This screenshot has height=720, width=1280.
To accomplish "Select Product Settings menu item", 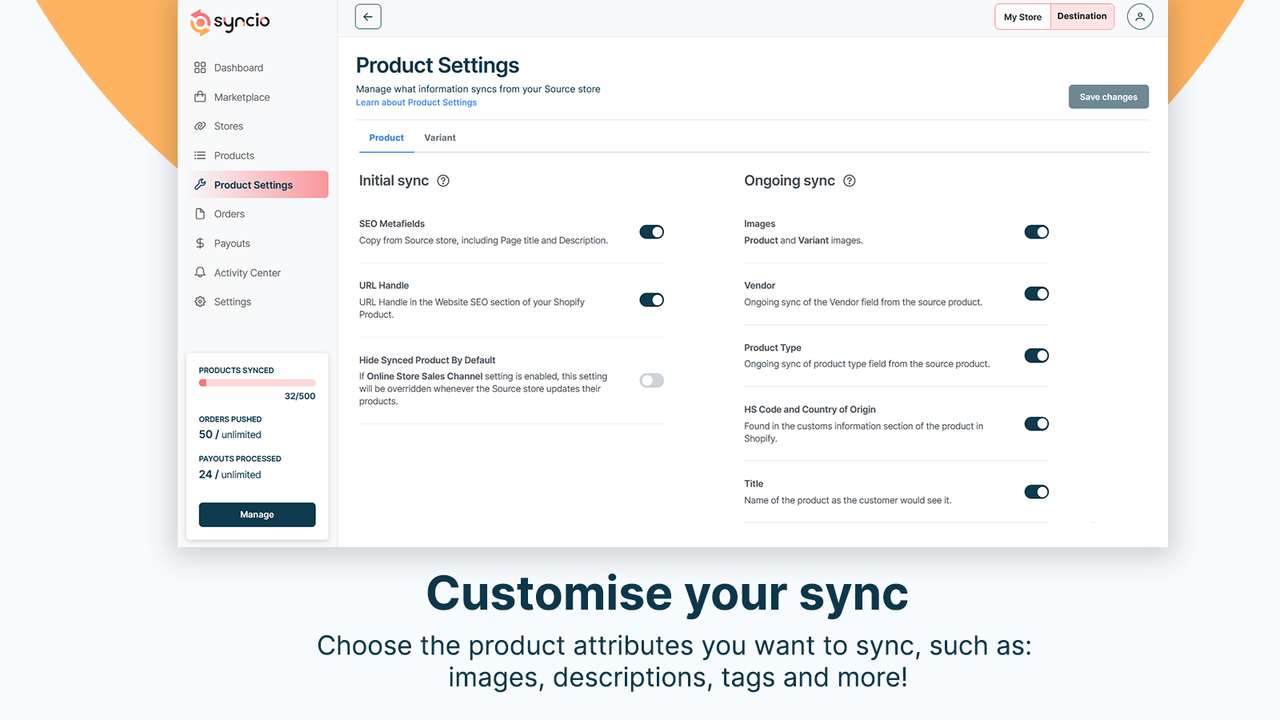I will click(x=258, y=185).
